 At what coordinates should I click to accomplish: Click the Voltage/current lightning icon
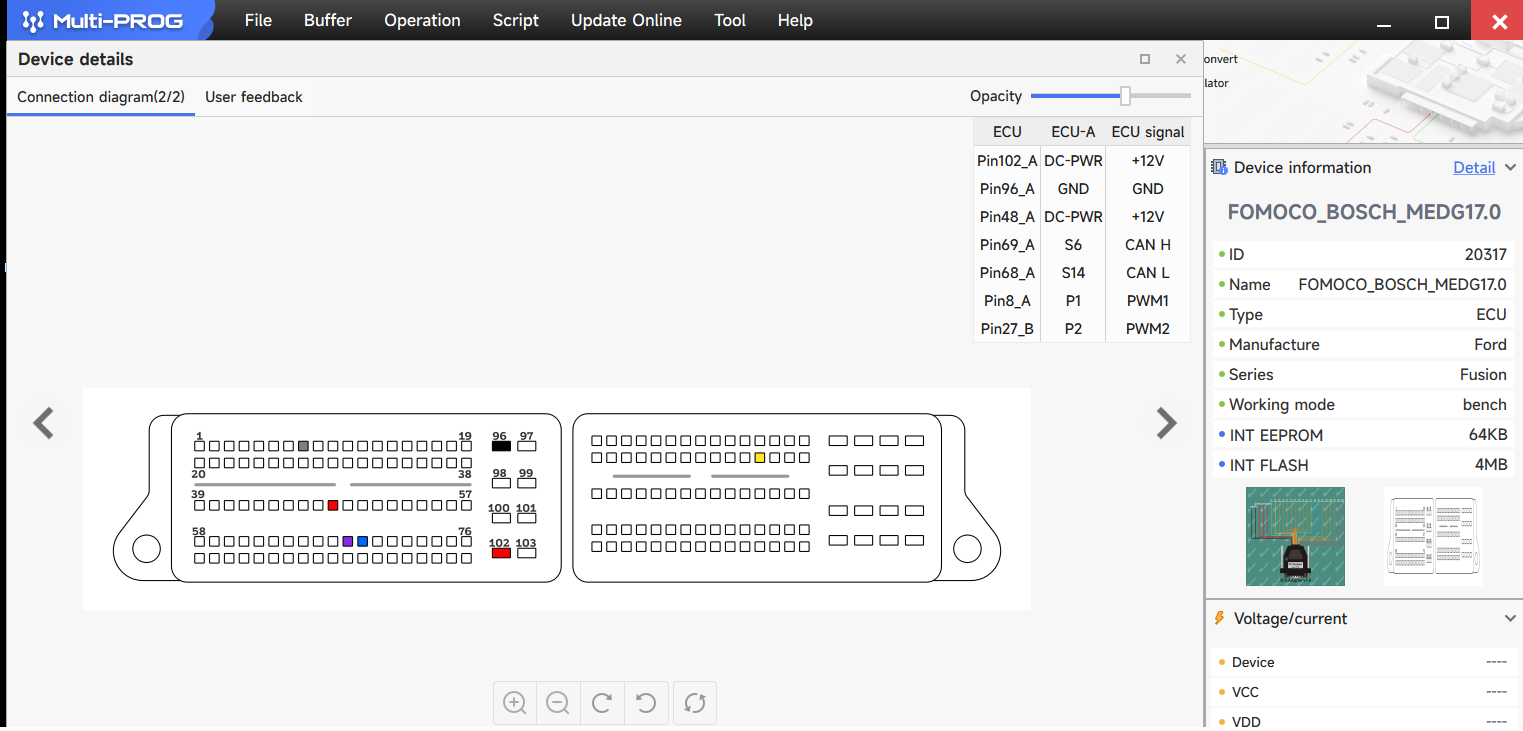1219,618
